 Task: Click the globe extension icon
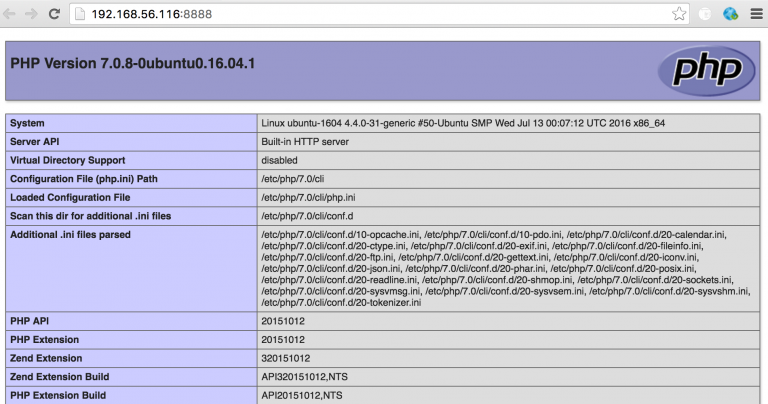pos(730,14)
